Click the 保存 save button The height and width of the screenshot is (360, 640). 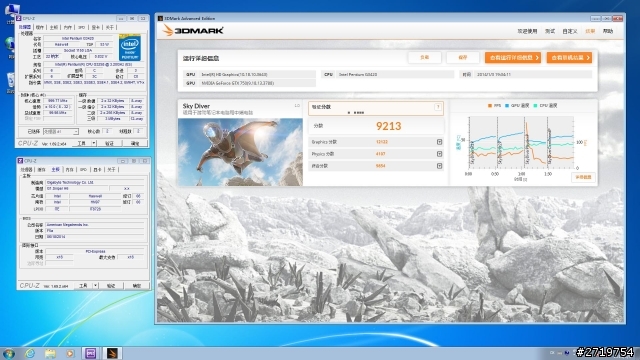463,58
